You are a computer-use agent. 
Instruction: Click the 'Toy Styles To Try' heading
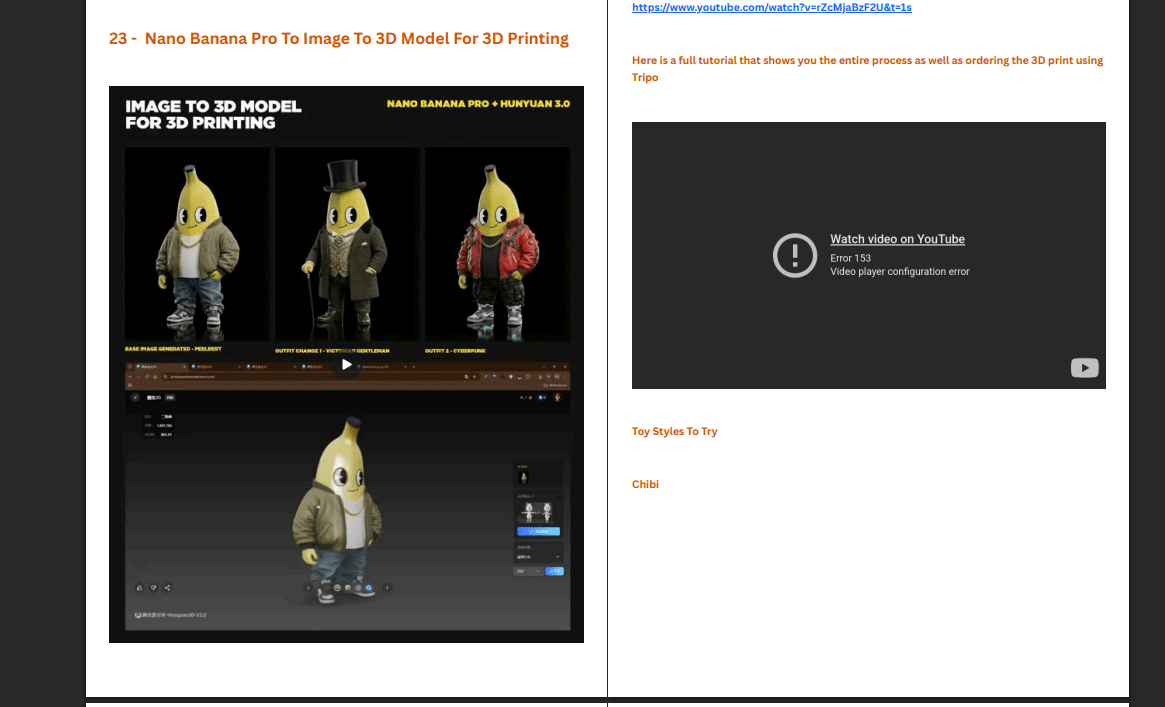point(674,432)
